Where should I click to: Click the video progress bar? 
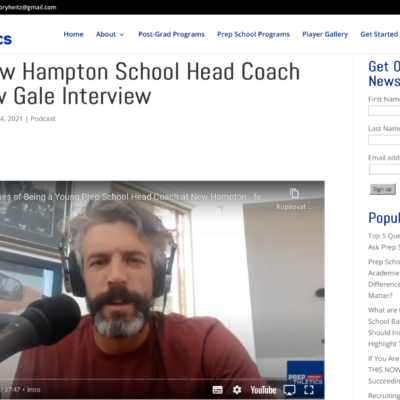[x=162, y=379]
